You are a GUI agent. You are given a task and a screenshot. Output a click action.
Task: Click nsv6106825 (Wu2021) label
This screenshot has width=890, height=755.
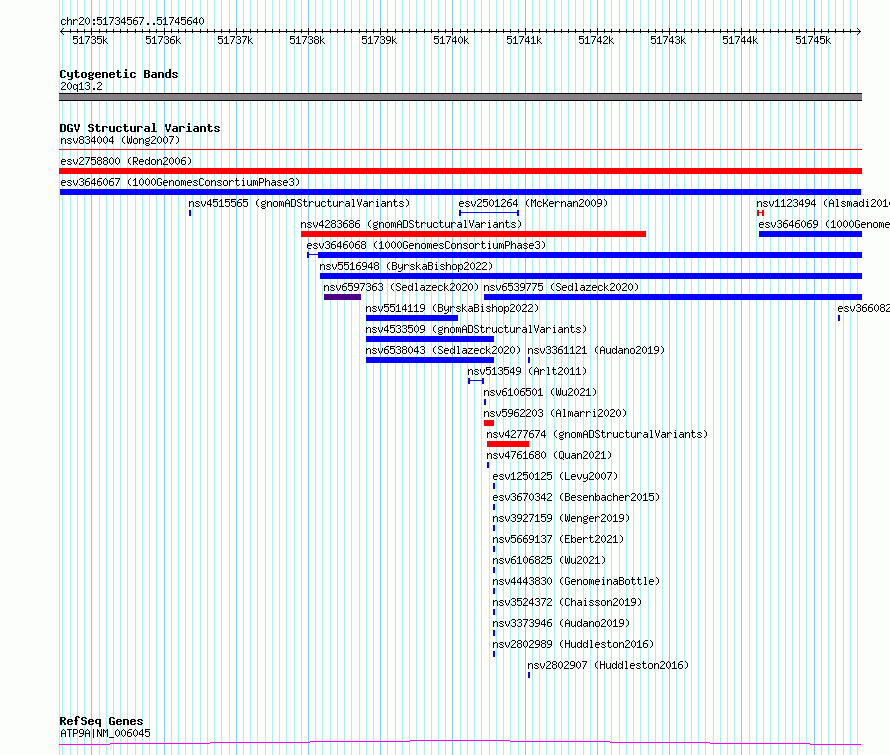click(x=549, y=560)
